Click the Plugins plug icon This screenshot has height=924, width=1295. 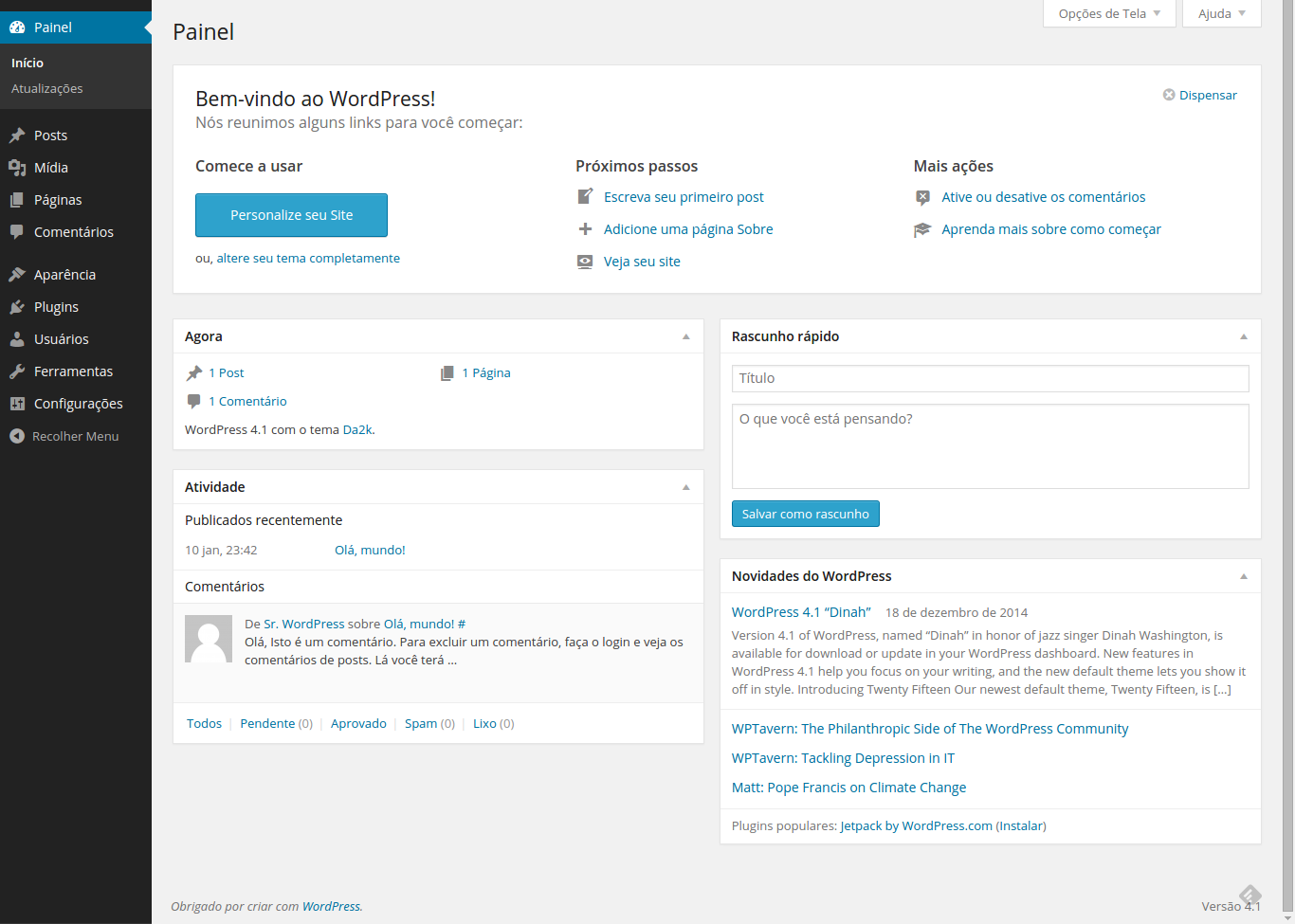click(17, 307)
